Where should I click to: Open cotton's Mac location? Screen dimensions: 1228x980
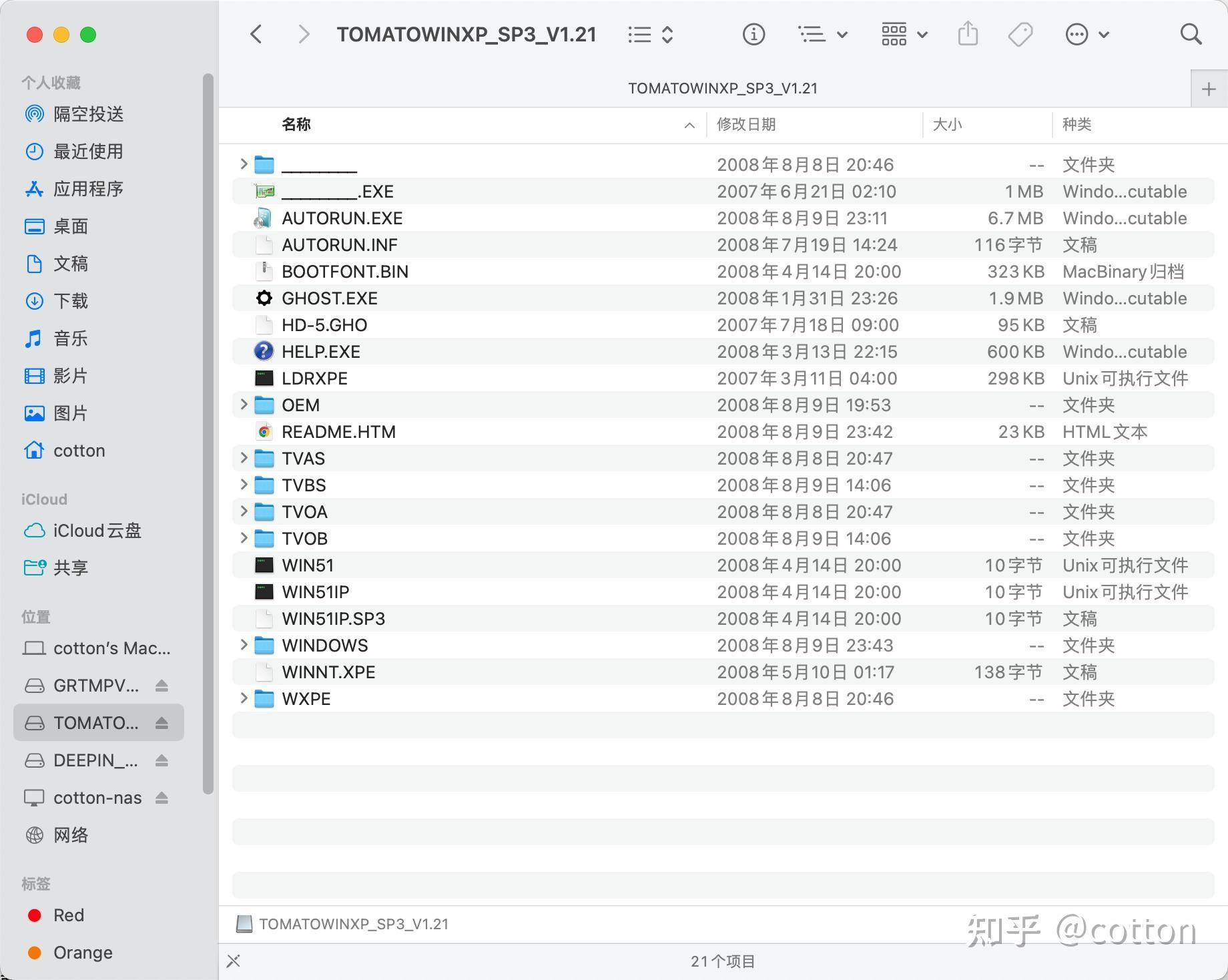[111, 648]
